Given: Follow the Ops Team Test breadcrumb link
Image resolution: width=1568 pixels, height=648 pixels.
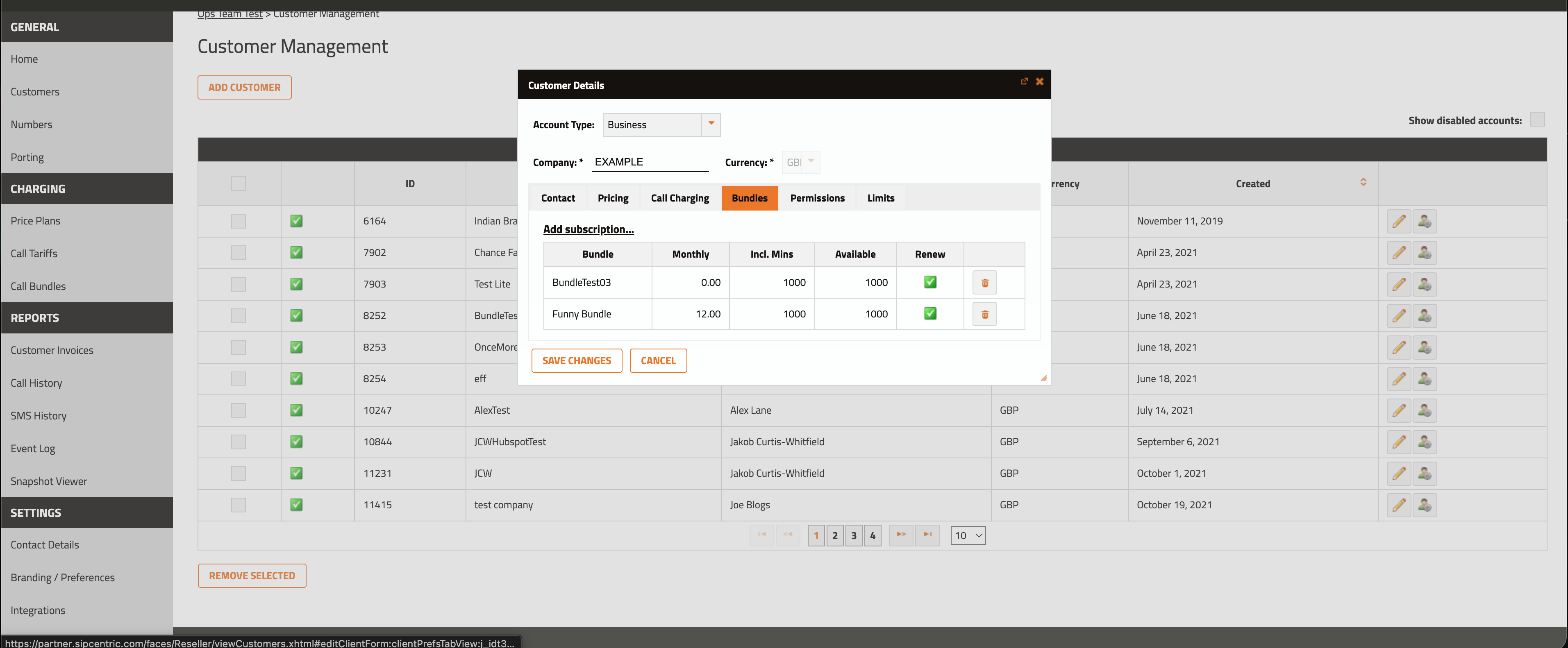Looking at the screenshot, I should pyautogui.click(x=230, y=15).
